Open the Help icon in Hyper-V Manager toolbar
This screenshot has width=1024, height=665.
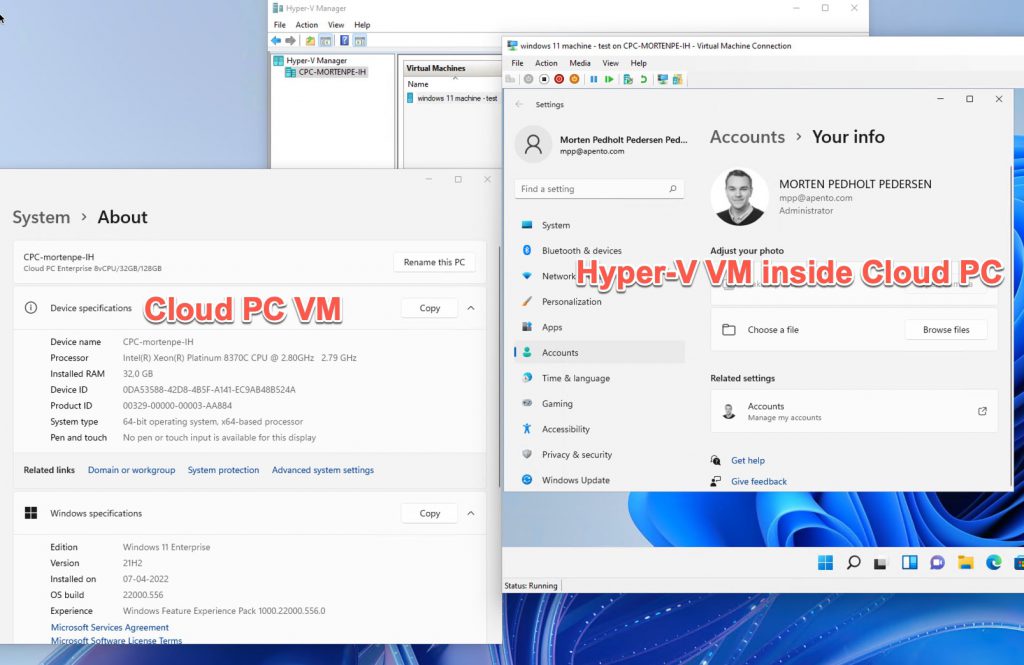coord(344,41)
